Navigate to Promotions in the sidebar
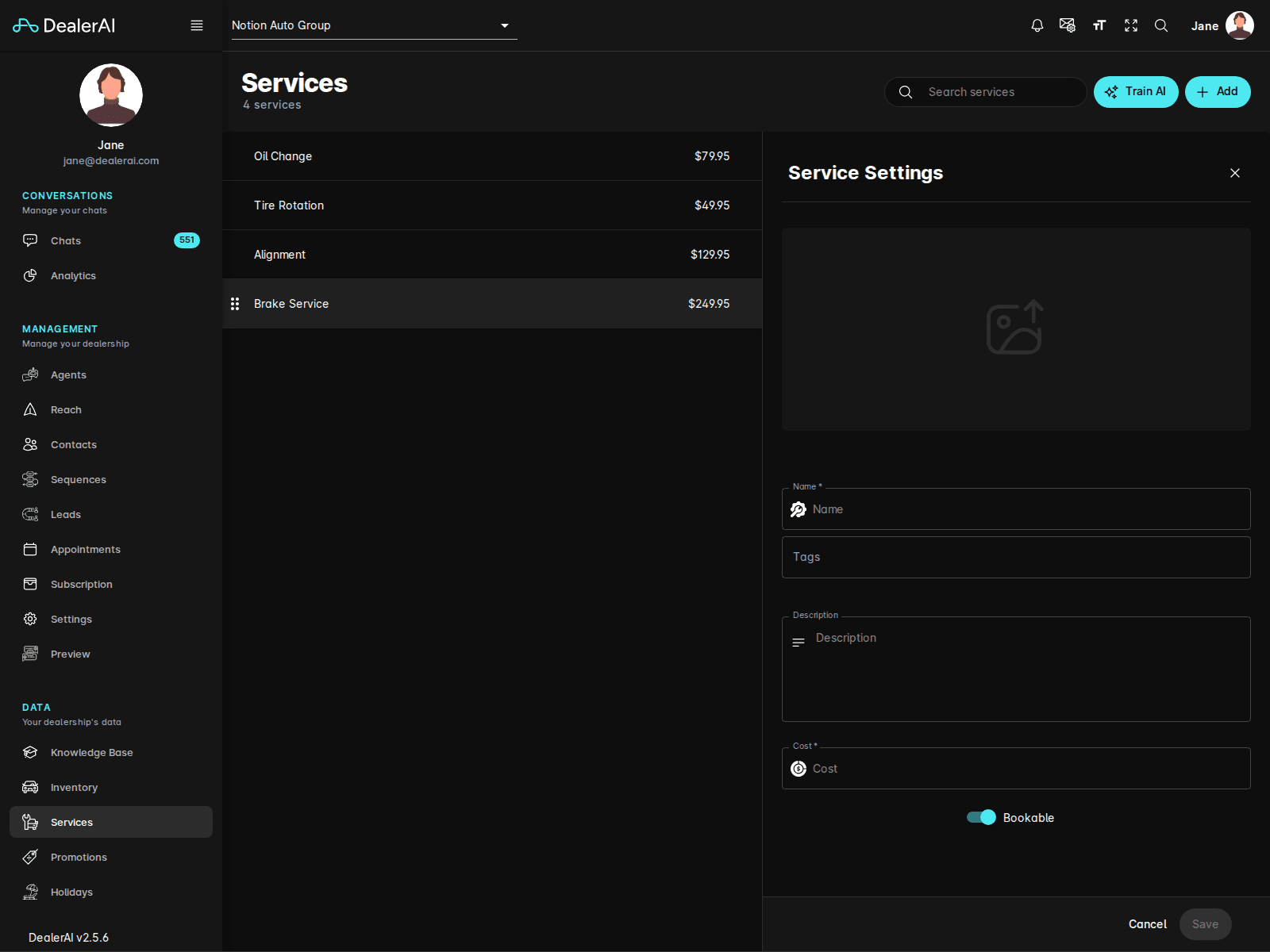 point(79,857)
